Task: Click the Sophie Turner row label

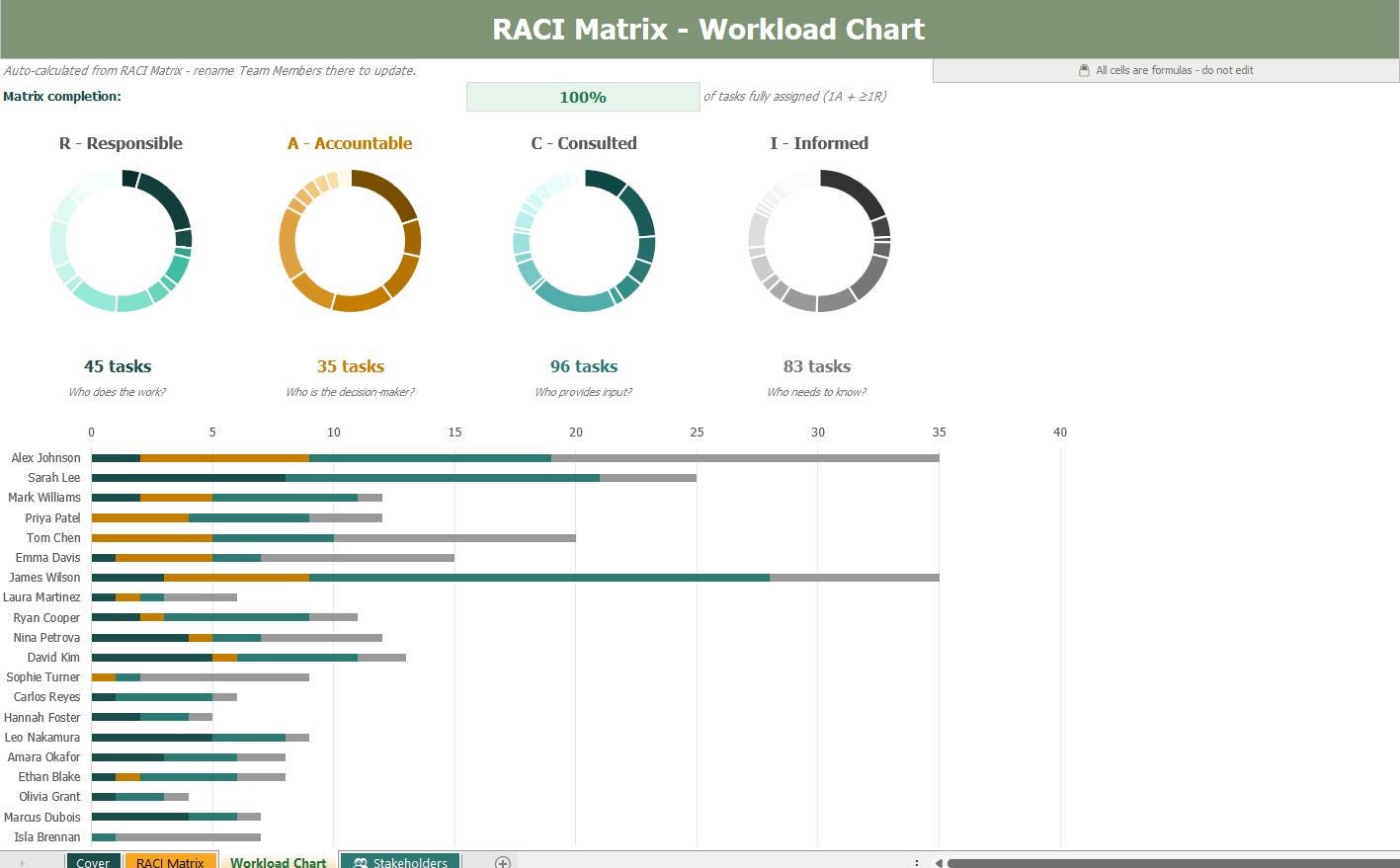Action: 43,677
